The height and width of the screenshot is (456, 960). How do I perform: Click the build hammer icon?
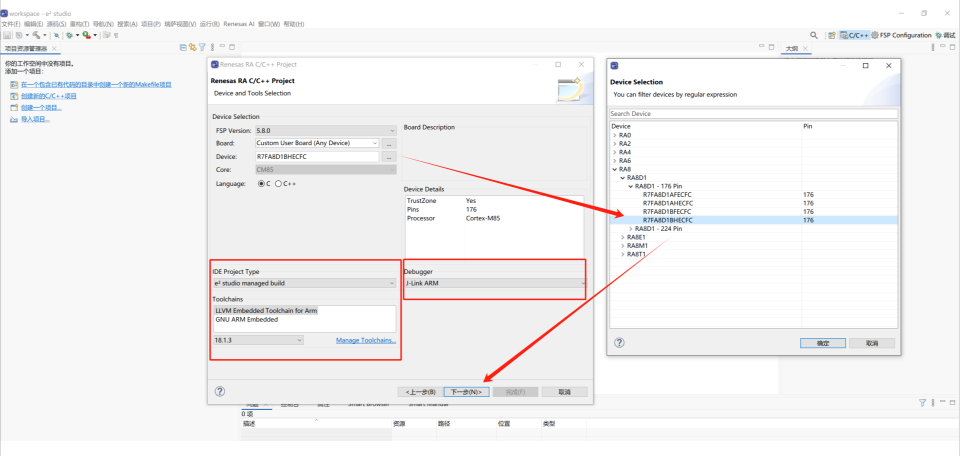pyautogui.click(x=36, y=35)
